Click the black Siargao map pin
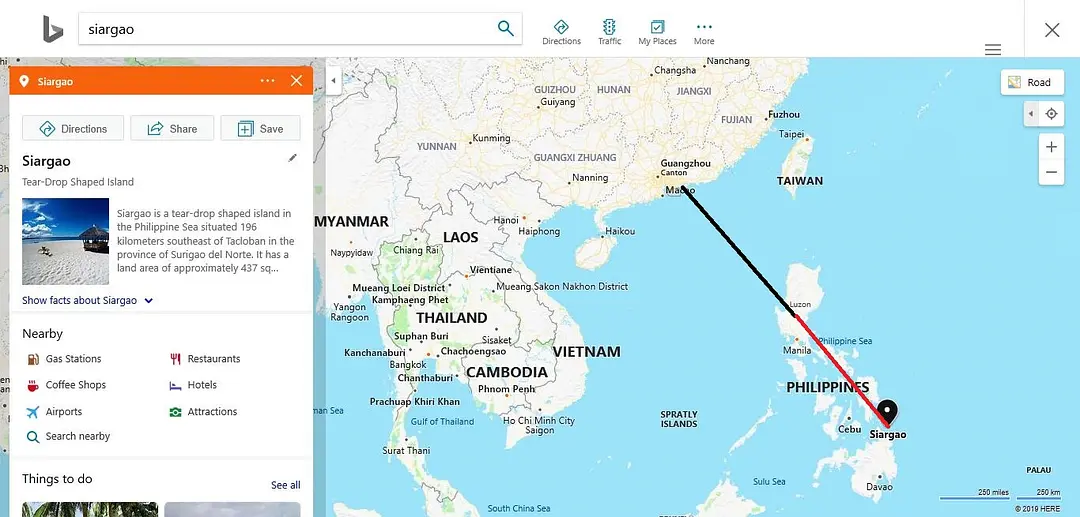Viewport: 1080px width, 517px height. (x=889, y=413)
